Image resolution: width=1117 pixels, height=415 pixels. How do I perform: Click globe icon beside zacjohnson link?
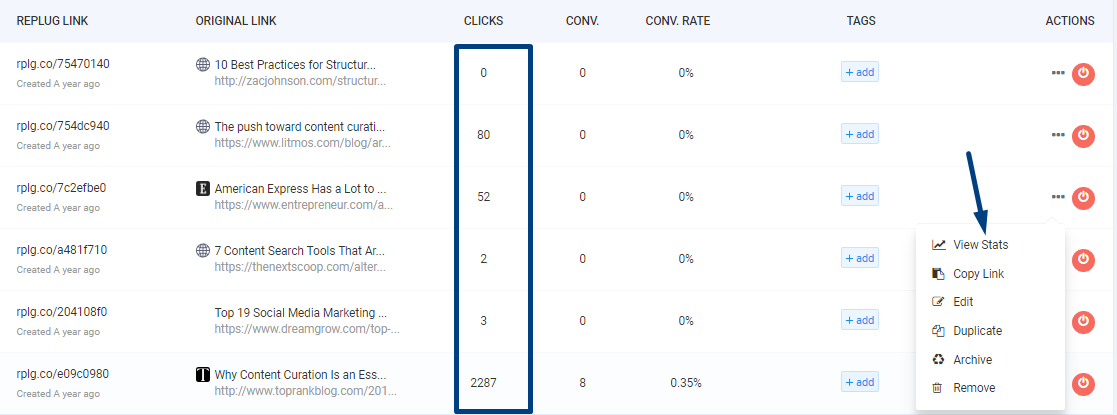click(203, 65)
